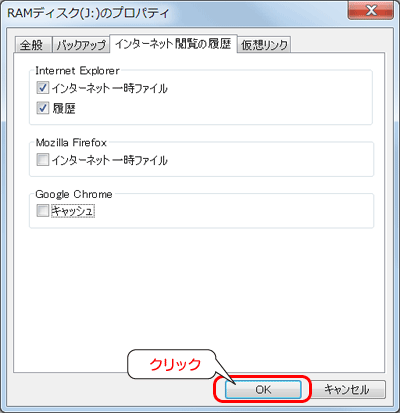Enable Mozilla Firefox インターネット一時ファイル checkbox box
The image size is (400, 413).
(43, 160)
